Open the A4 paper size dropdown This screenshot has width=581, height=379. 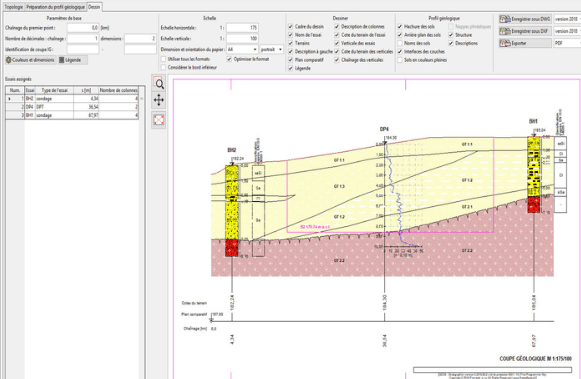(x=242, y=49)
